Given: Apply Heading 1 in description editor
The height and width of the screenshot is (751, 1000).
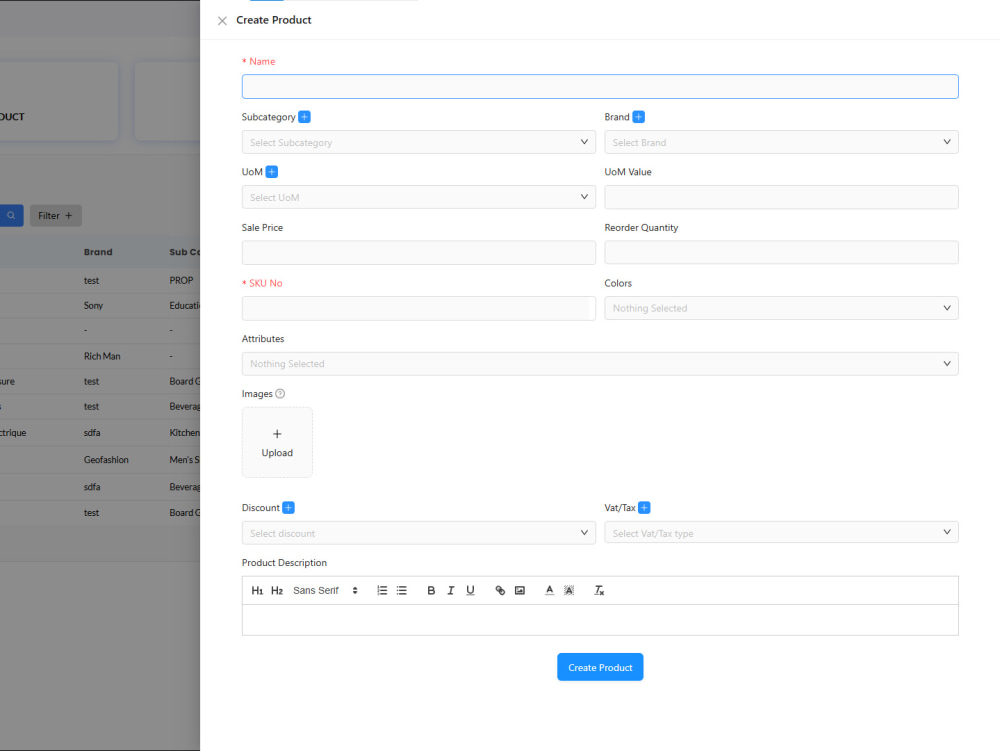Looking at the screenshot, I should 257,590.
